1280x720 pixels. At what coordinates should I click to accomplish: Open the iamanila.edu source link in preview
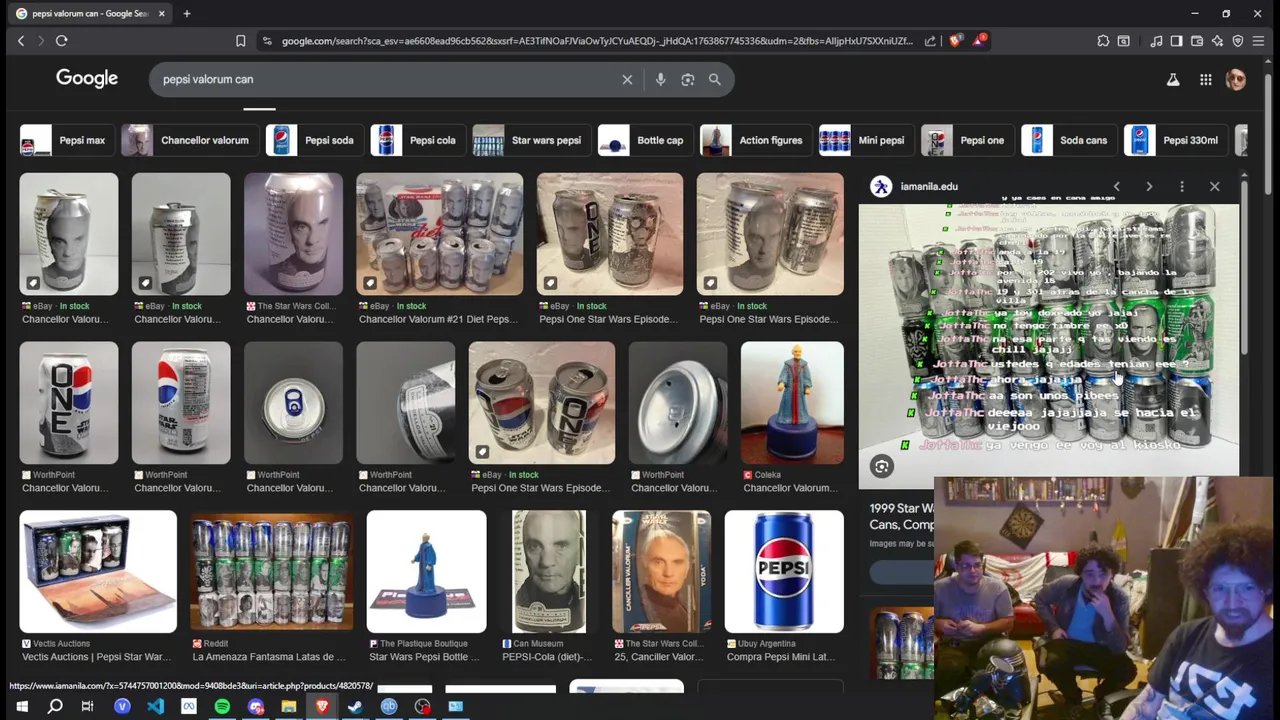929,186
